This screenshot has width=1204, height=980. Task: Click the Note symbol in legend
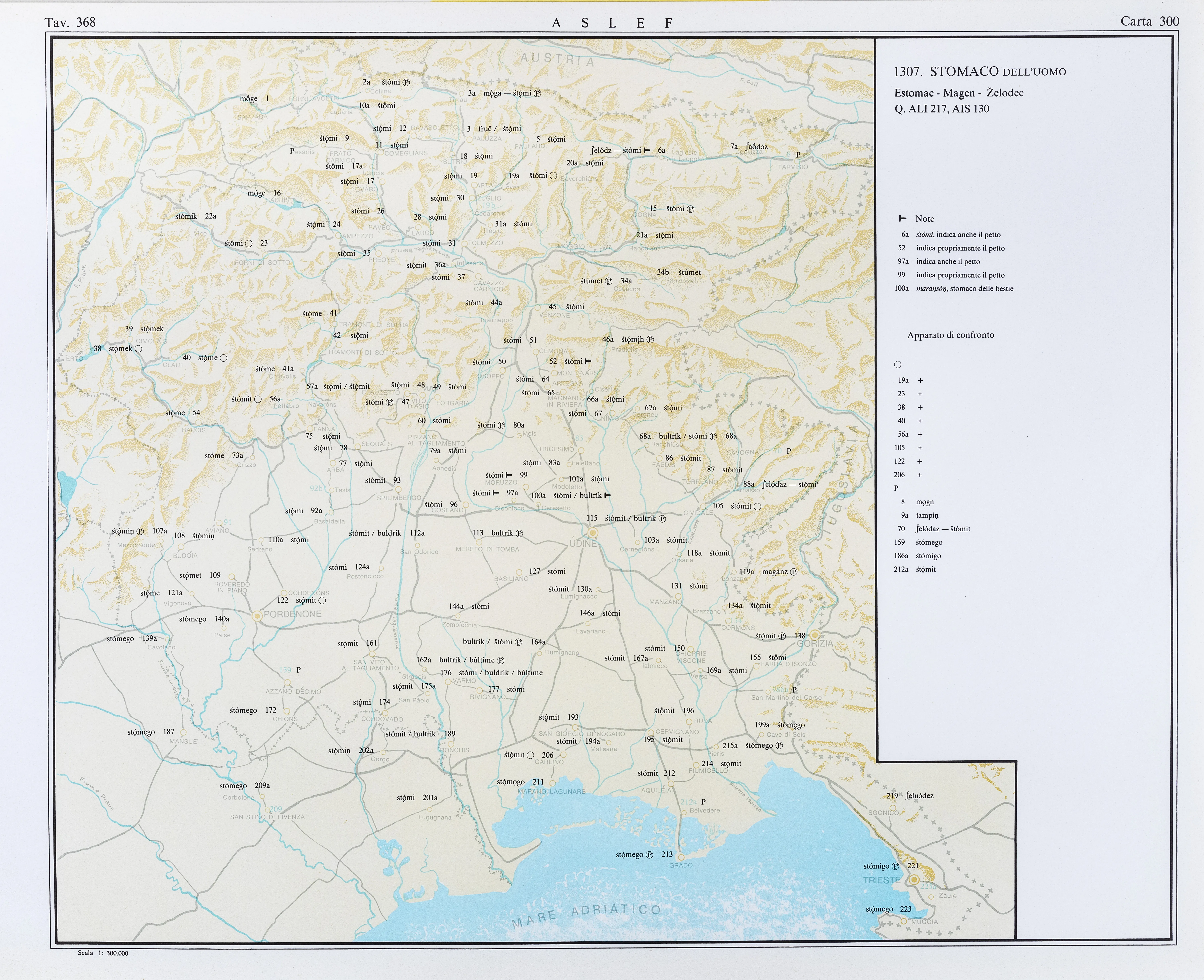[x=902, y=218]
